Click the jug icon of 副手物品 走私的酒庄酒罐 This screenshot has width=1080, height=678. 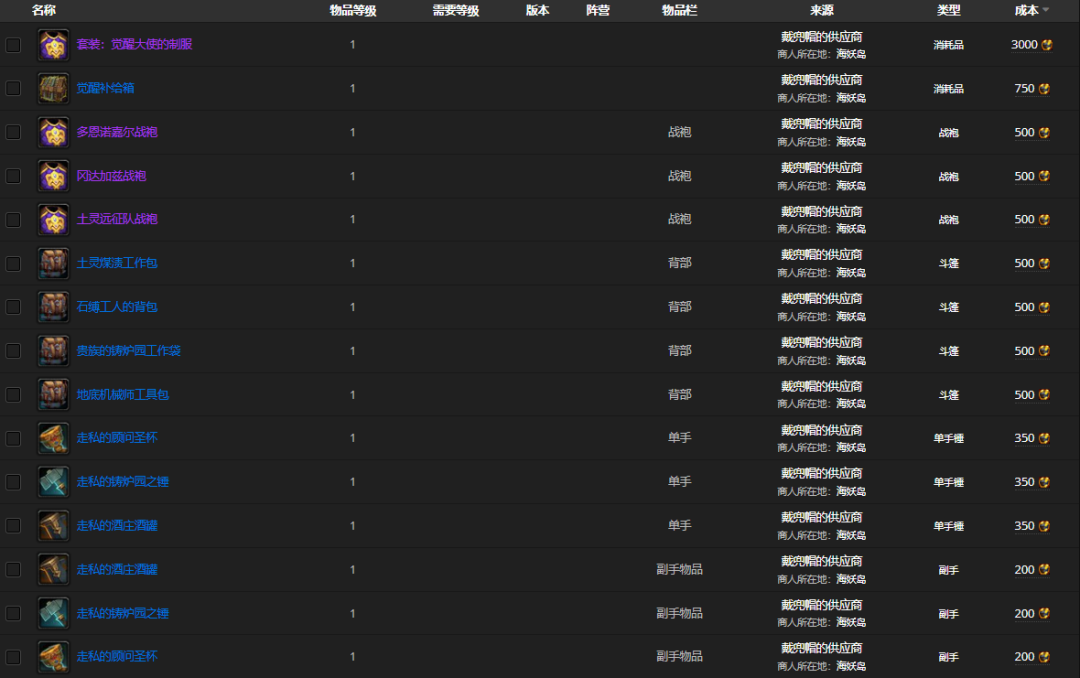(53, 569)
